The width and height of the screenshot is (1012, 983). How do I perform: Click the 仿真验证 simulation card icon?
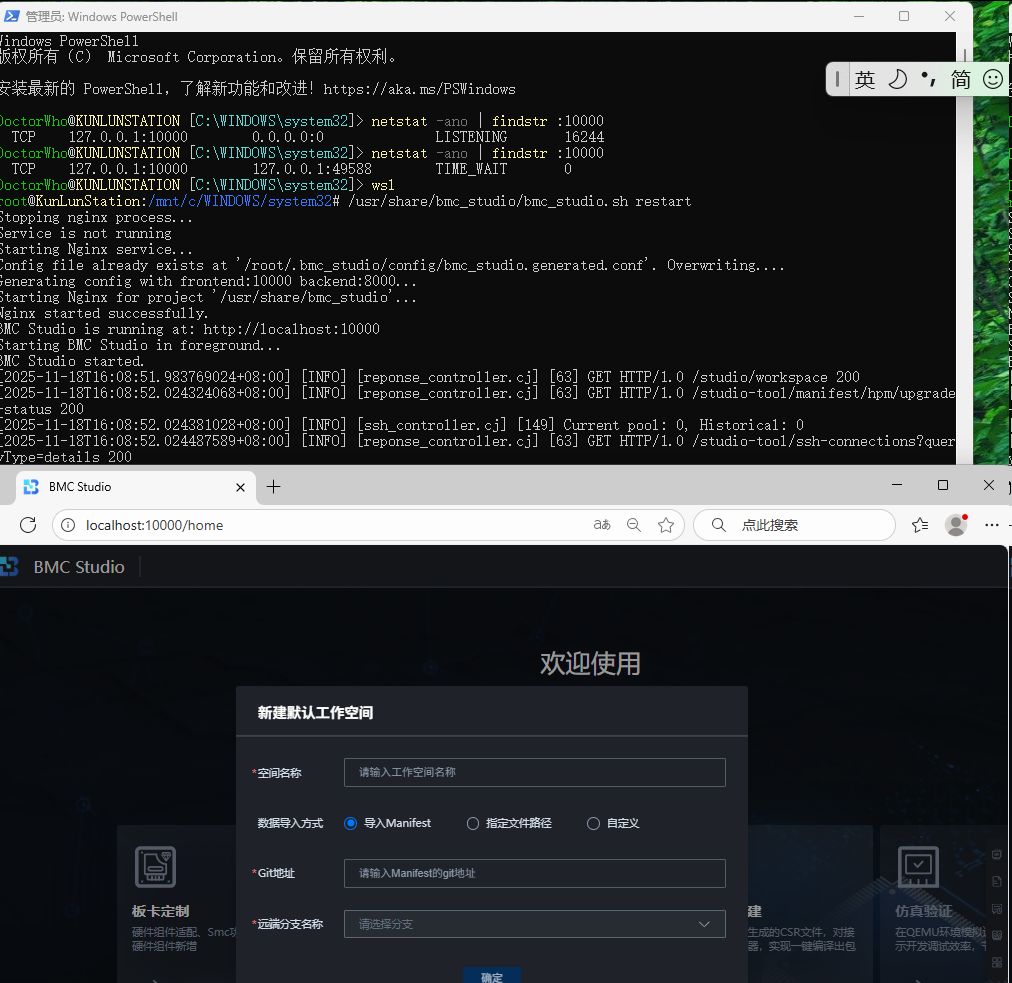917,866
